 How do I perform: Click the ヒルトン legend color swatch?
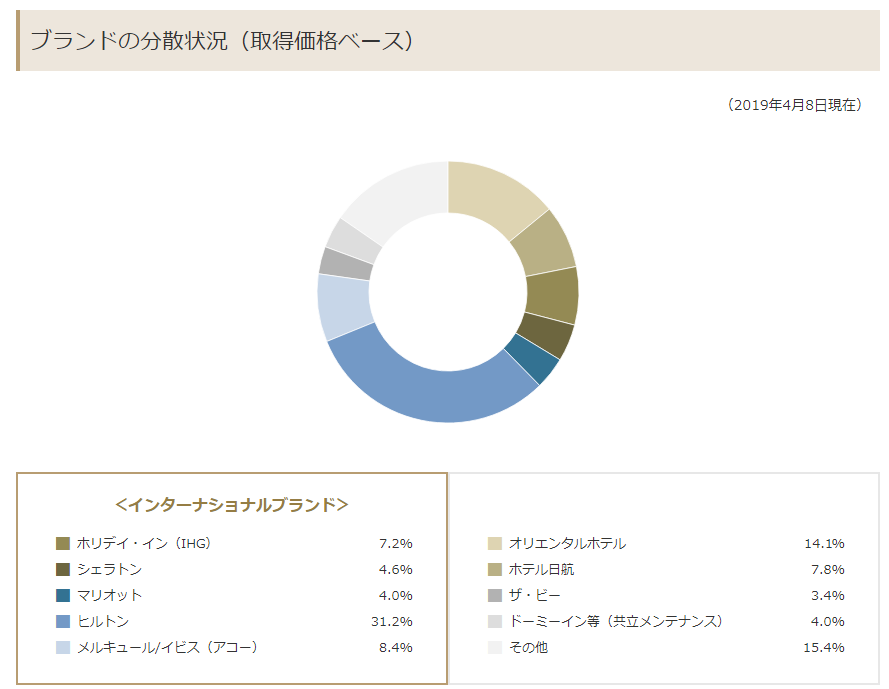(63, 622)
